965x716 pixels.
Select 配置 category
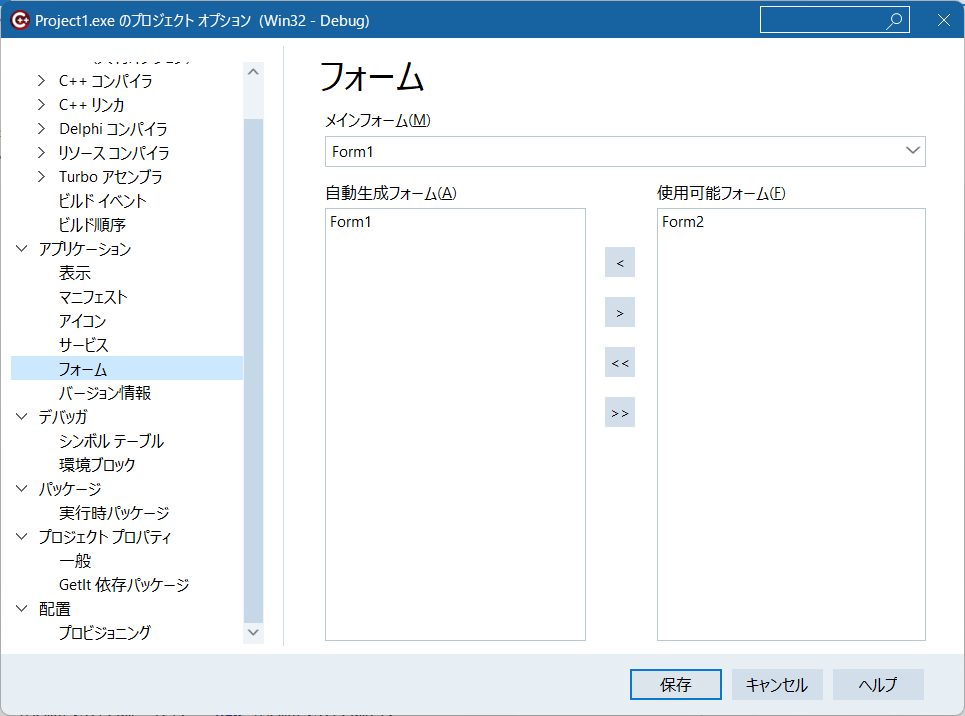(54, 609)
